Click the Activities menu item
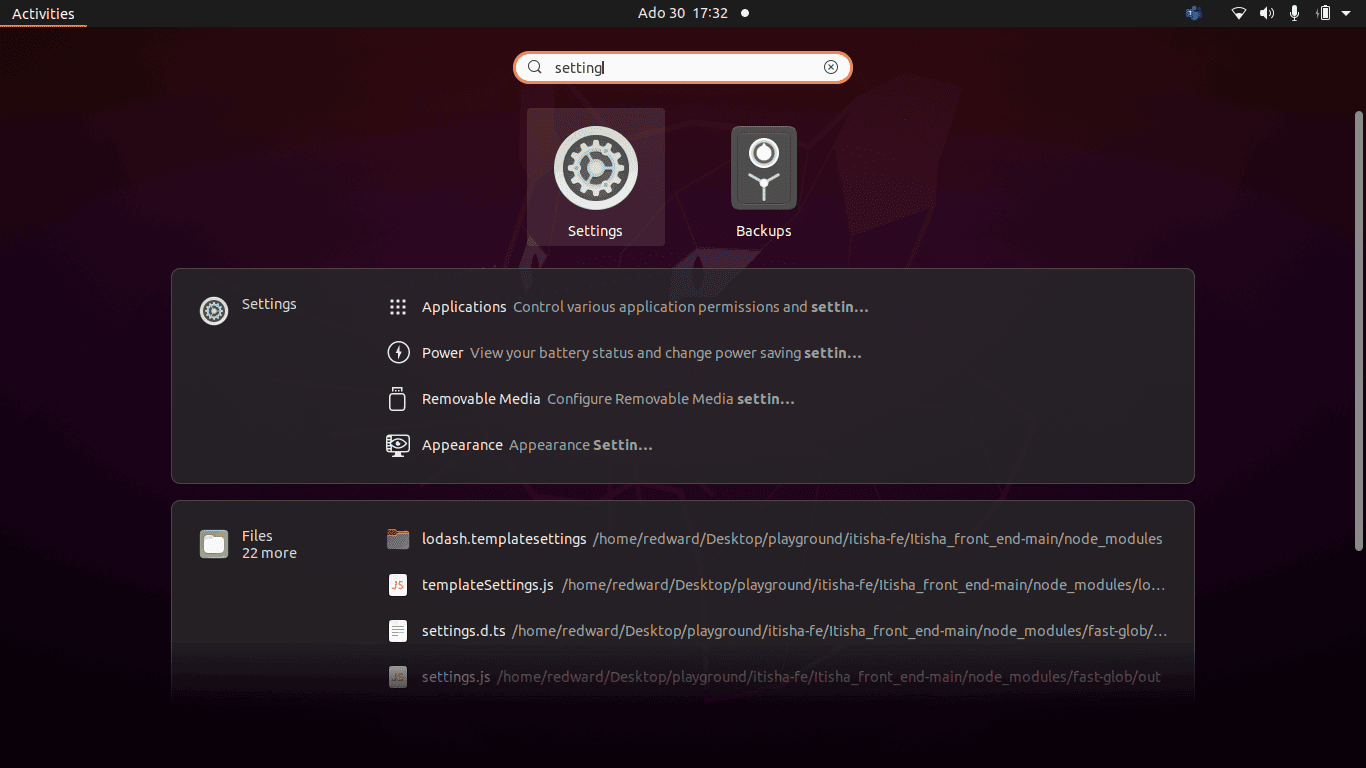The height and width of the screenshot is (768, 1366). click(43, 13)
